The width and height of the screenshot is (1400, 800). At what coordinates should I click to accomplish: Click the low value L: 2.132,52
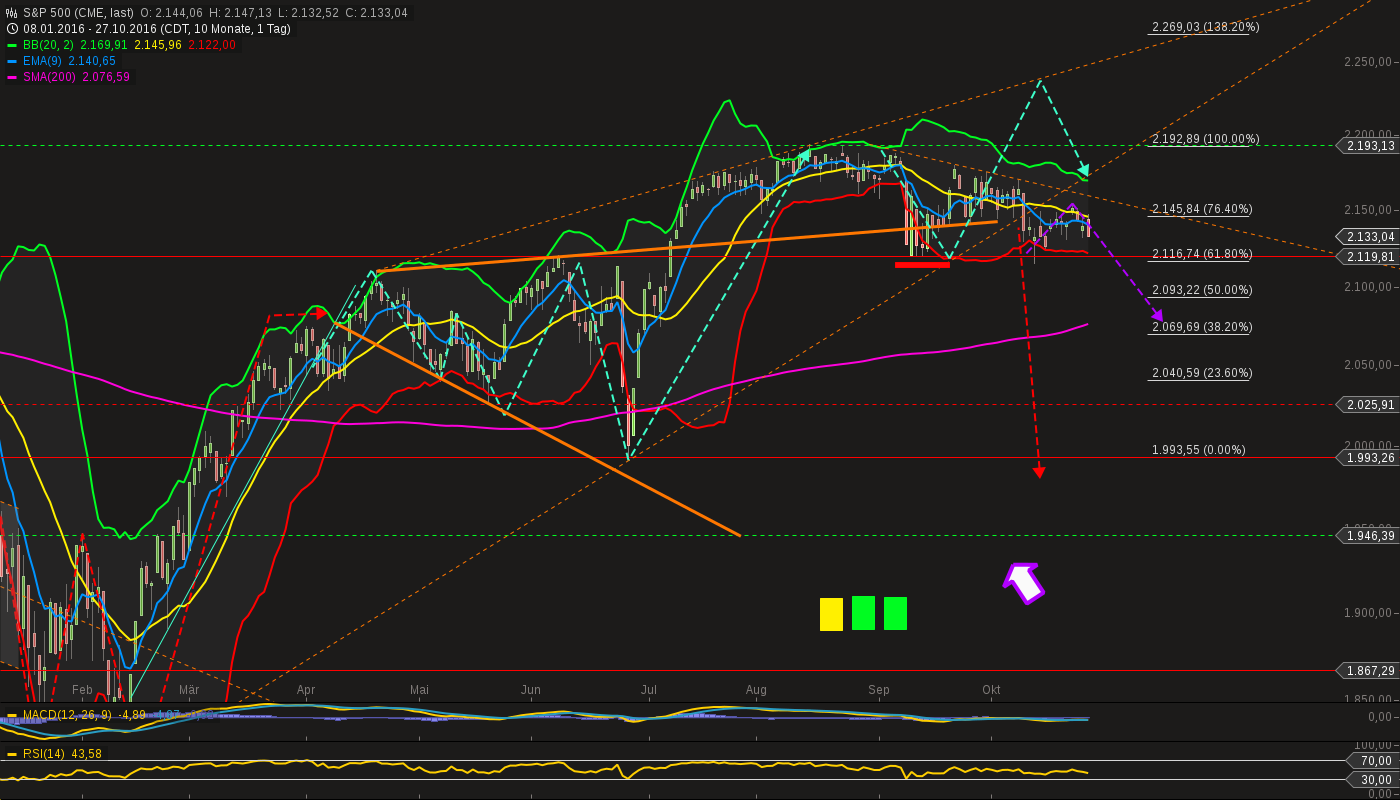(x=306, y=13)
